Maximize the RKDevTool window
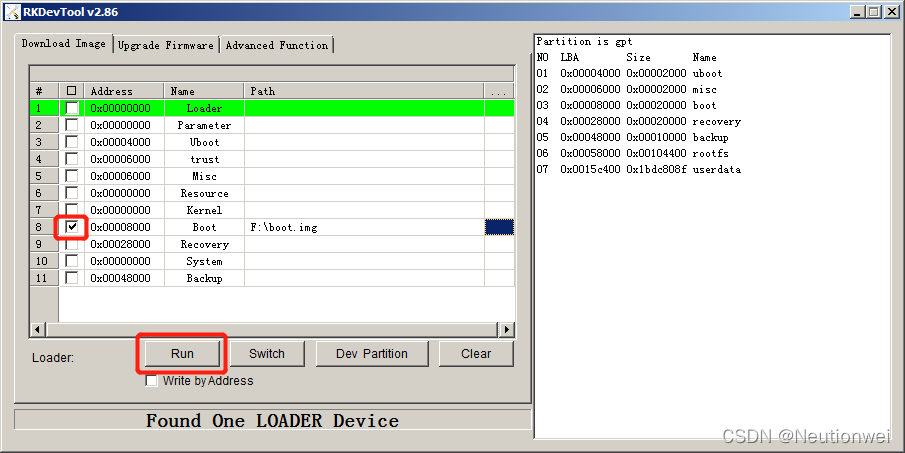Screen dimensions: 905x453 click(x=874, y=11)
